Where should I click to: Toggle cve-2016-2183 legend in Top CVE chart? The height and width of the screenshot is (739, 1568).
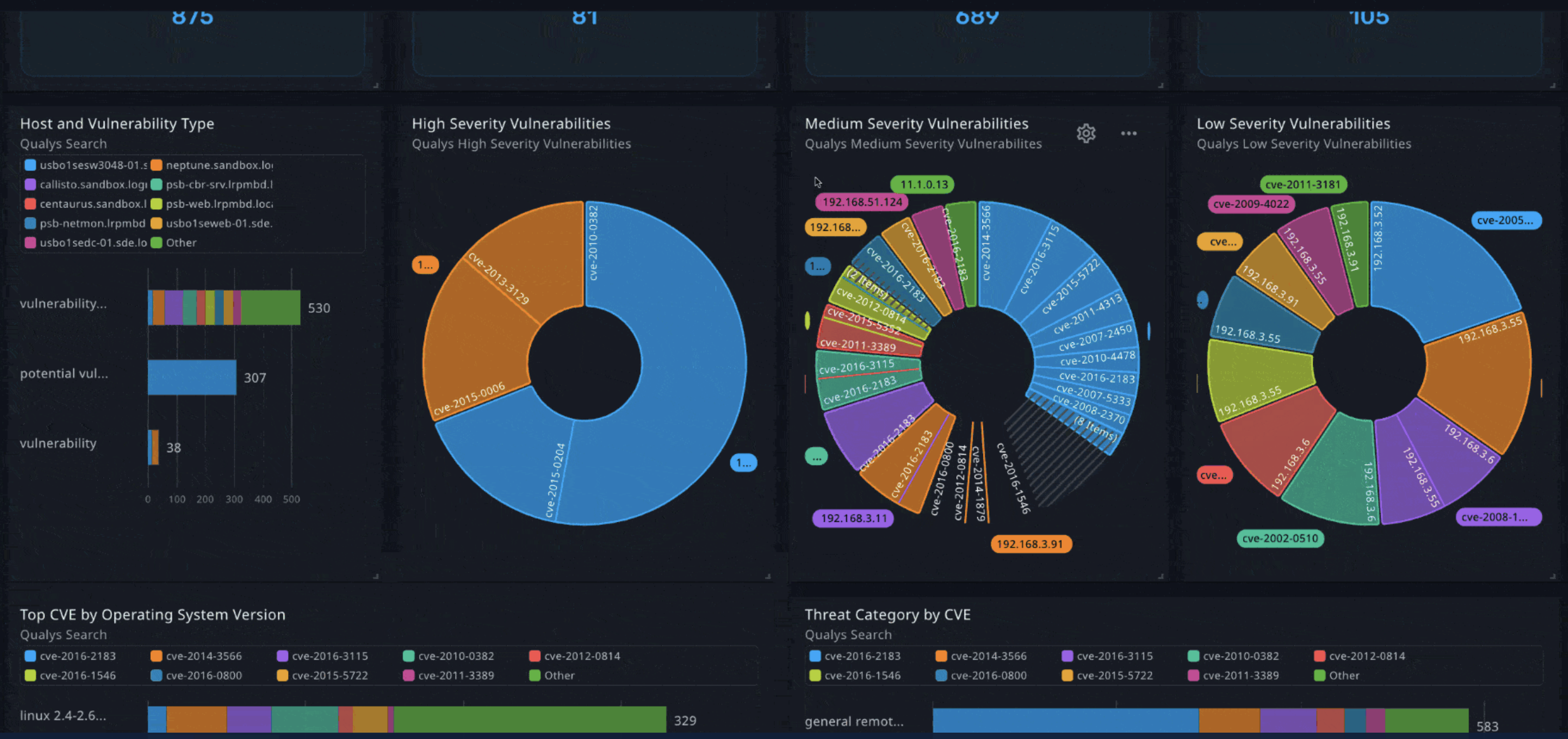pos(70,656)
